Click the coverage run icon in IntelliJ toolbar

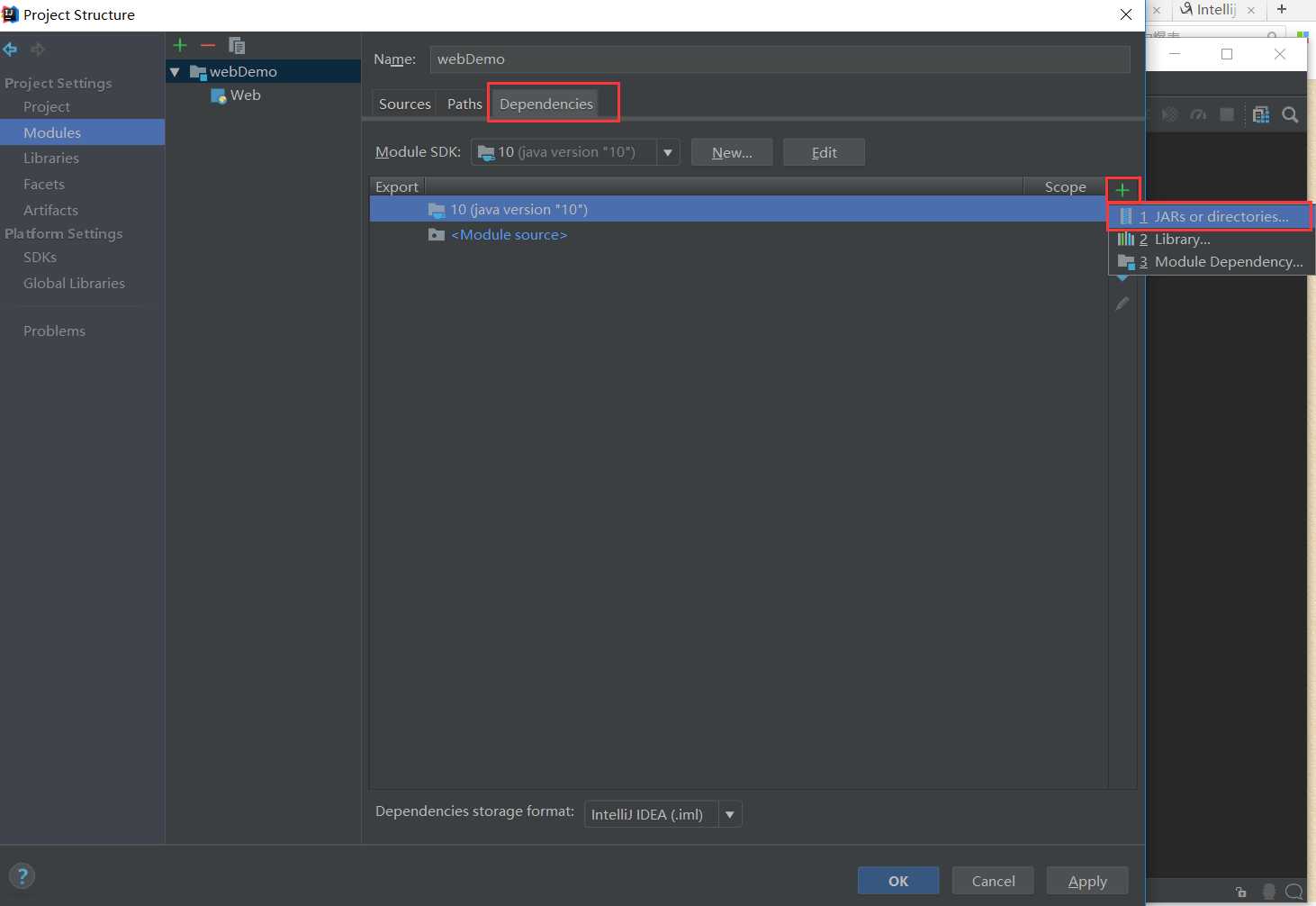click(x=1169, y=114)
